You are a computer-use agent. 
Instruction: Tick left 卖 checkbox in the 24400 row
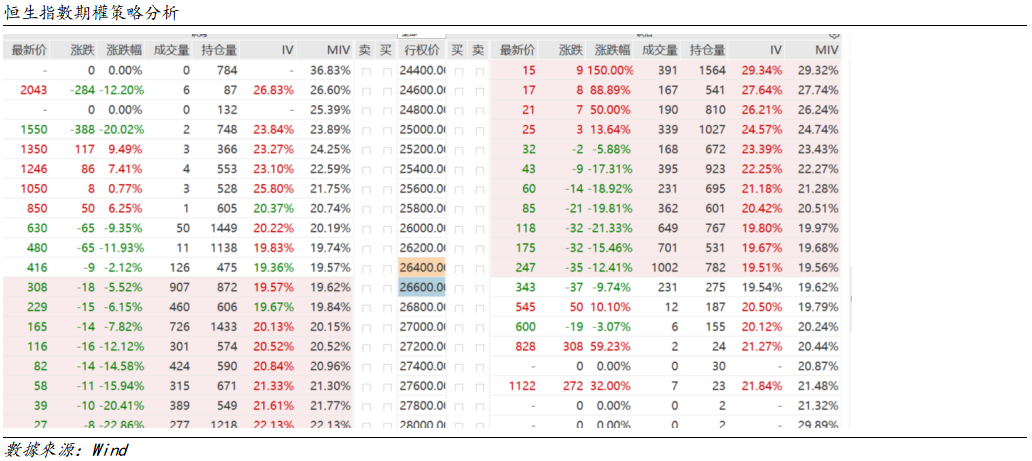365,71
